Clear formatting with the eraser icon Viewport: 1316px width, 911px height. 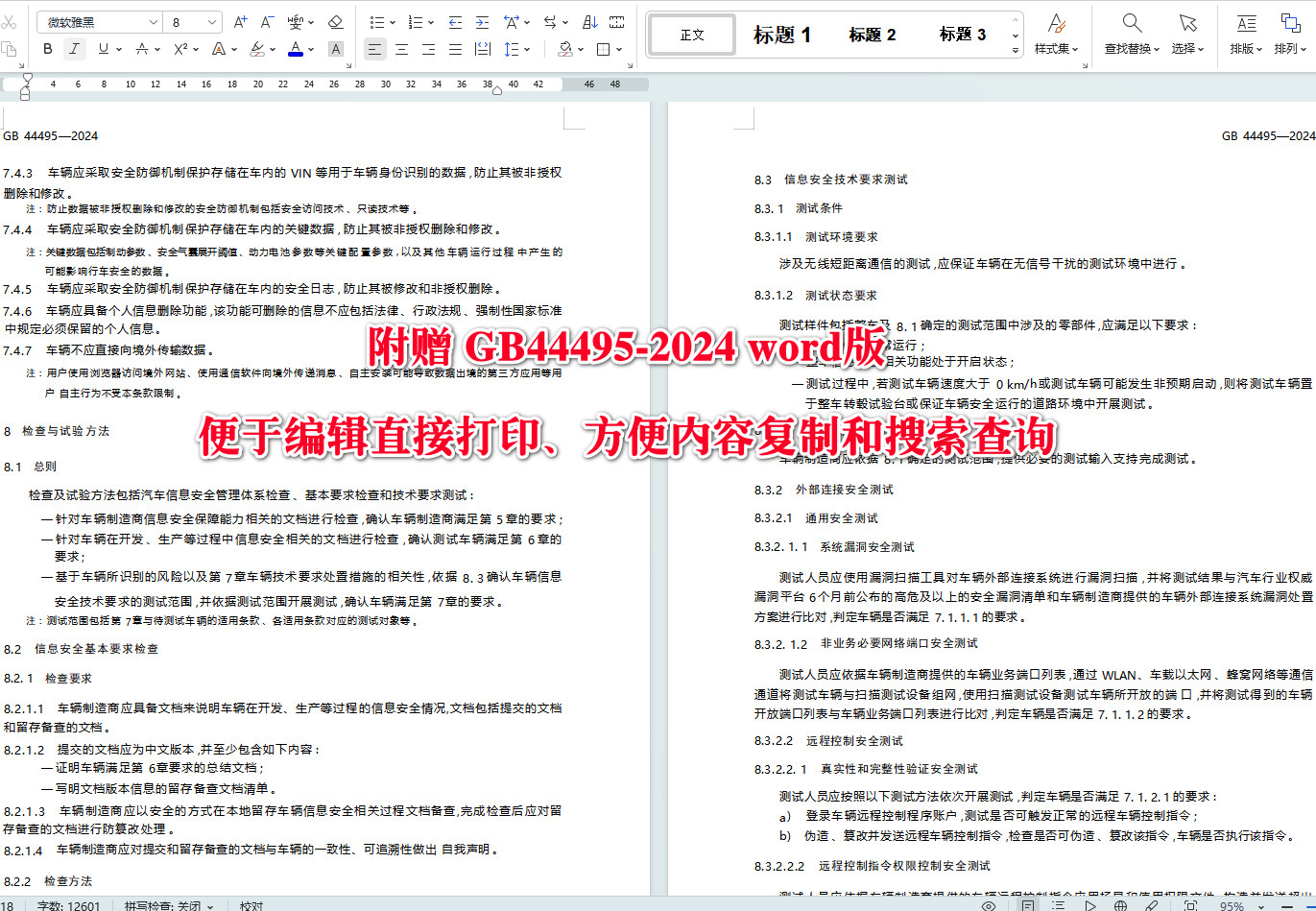click(x=335, y=22)
